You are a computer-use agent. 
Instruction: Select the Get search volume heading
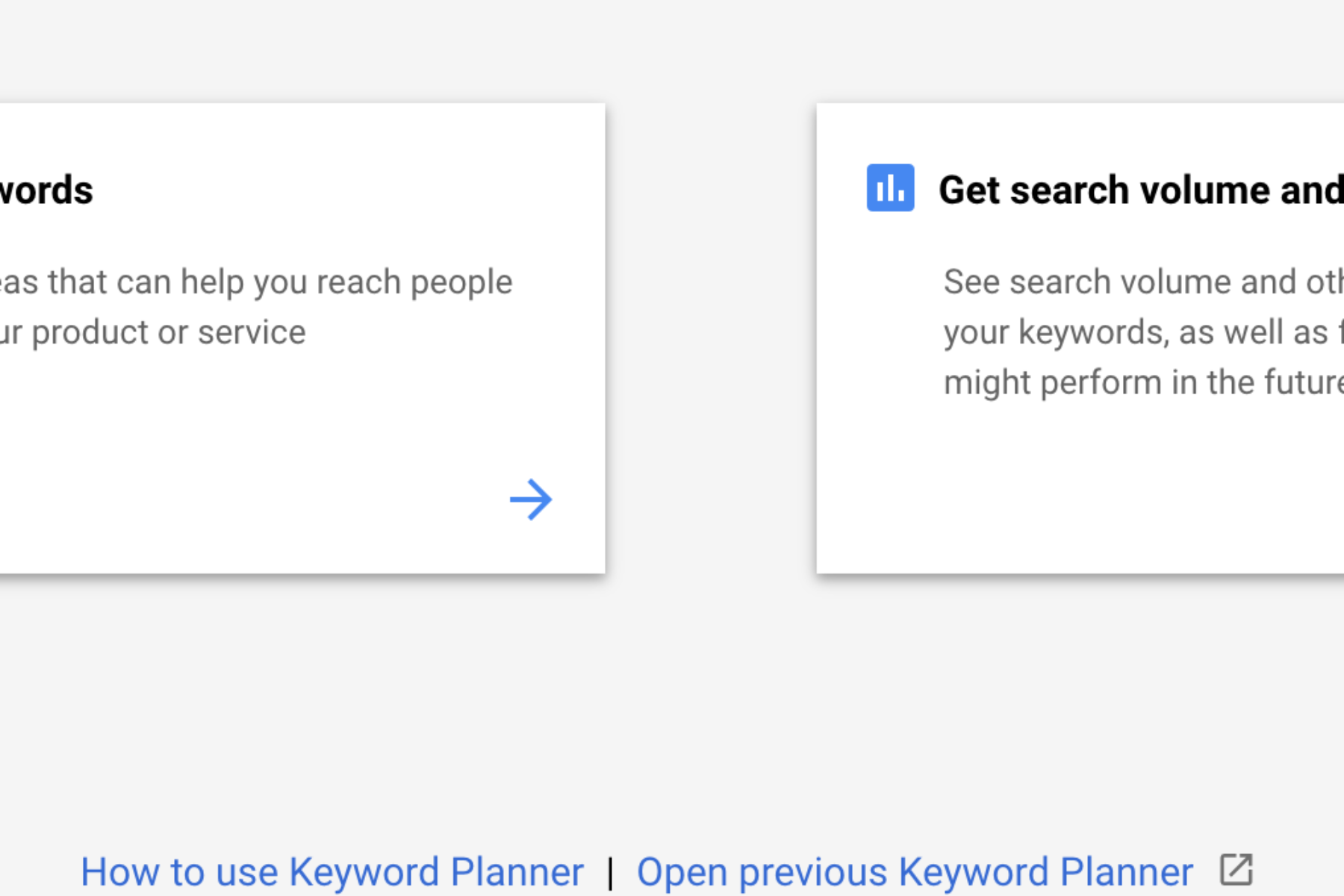(x=1141, y=190)
